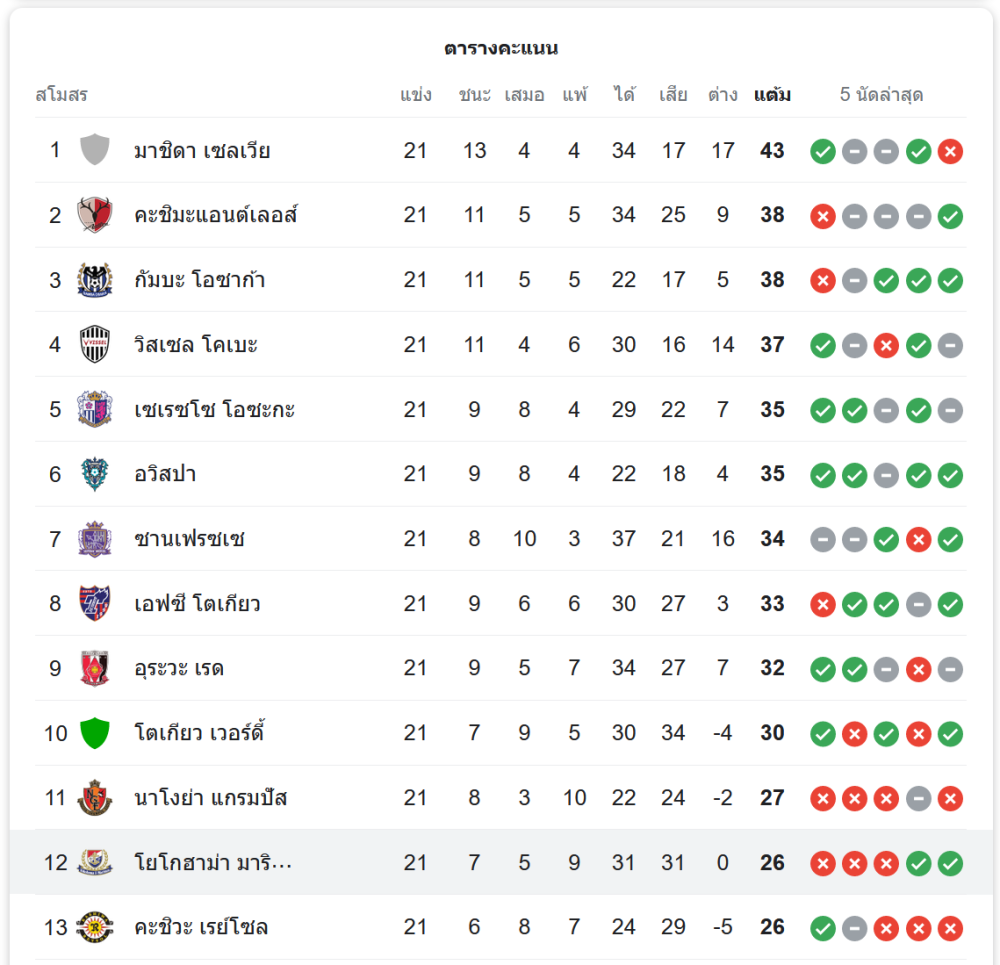Select the โยโกฮาม่า มาริ… team row
1000x965 pixels.
pyautogui.click(x=500, y=862)
